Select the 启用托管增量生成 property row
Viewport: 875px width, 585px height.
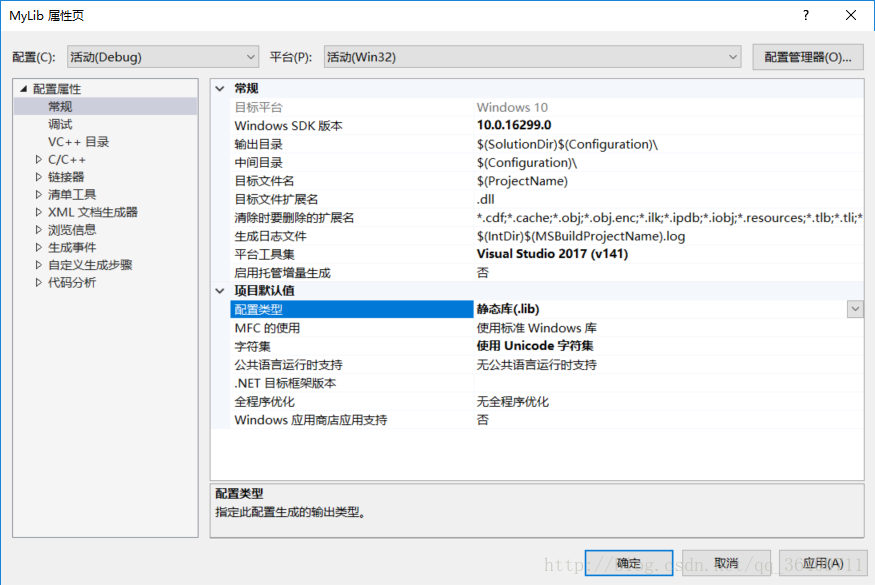tap(547, 272)
